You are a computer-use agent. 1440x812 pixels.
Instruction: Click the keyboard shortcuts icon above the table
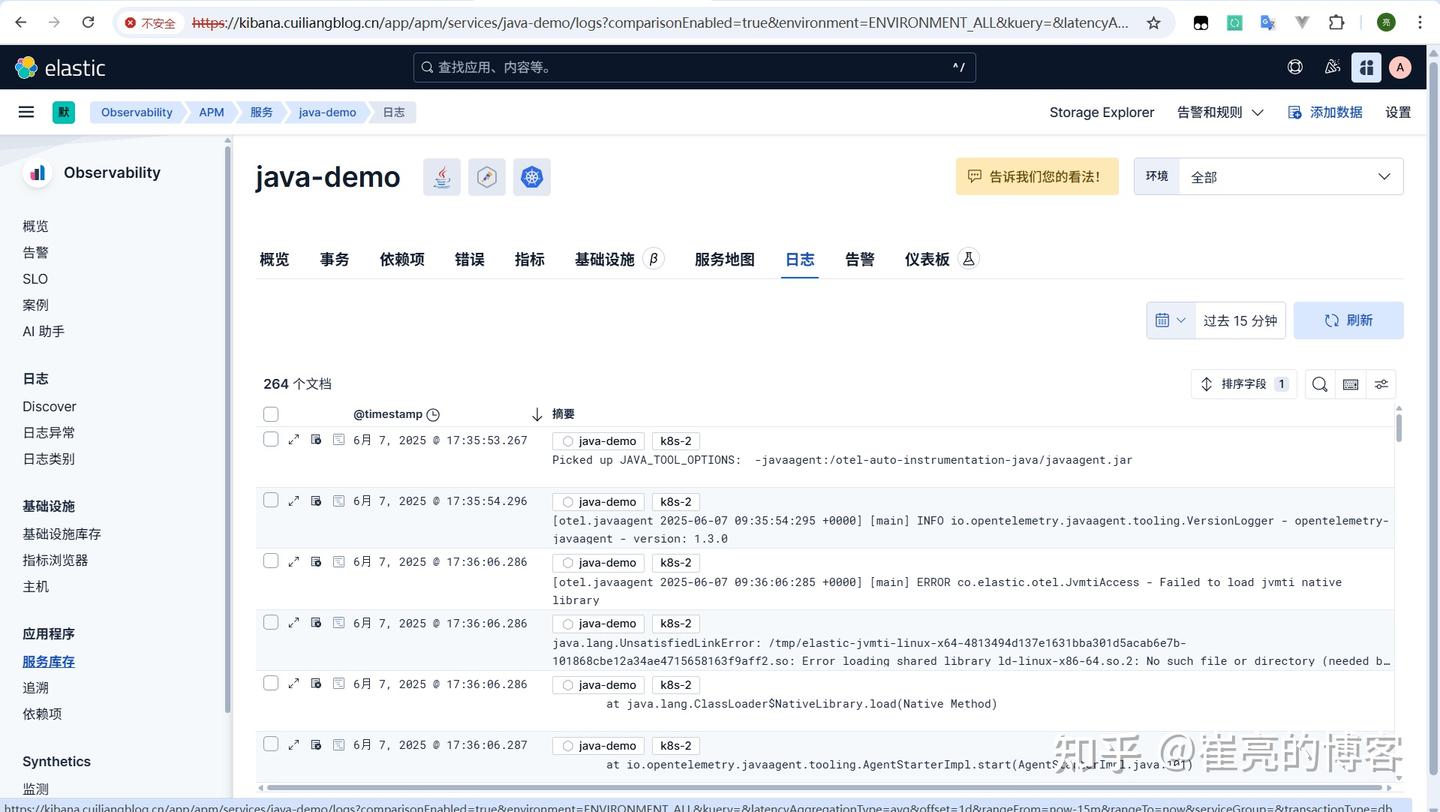click(1350, 384)
